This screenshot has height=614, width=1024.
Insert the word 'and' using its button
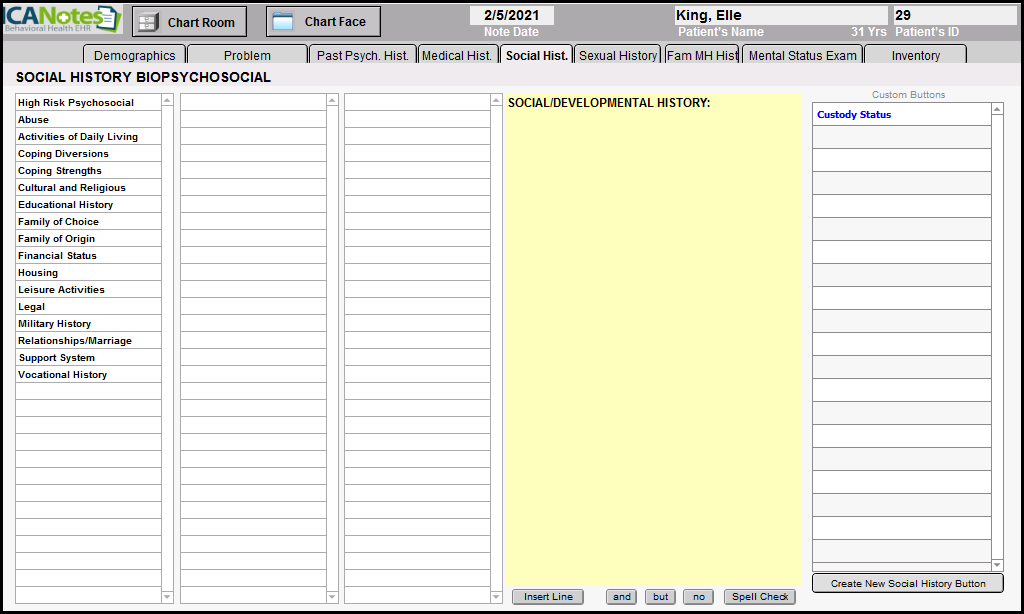coord(621,597)
